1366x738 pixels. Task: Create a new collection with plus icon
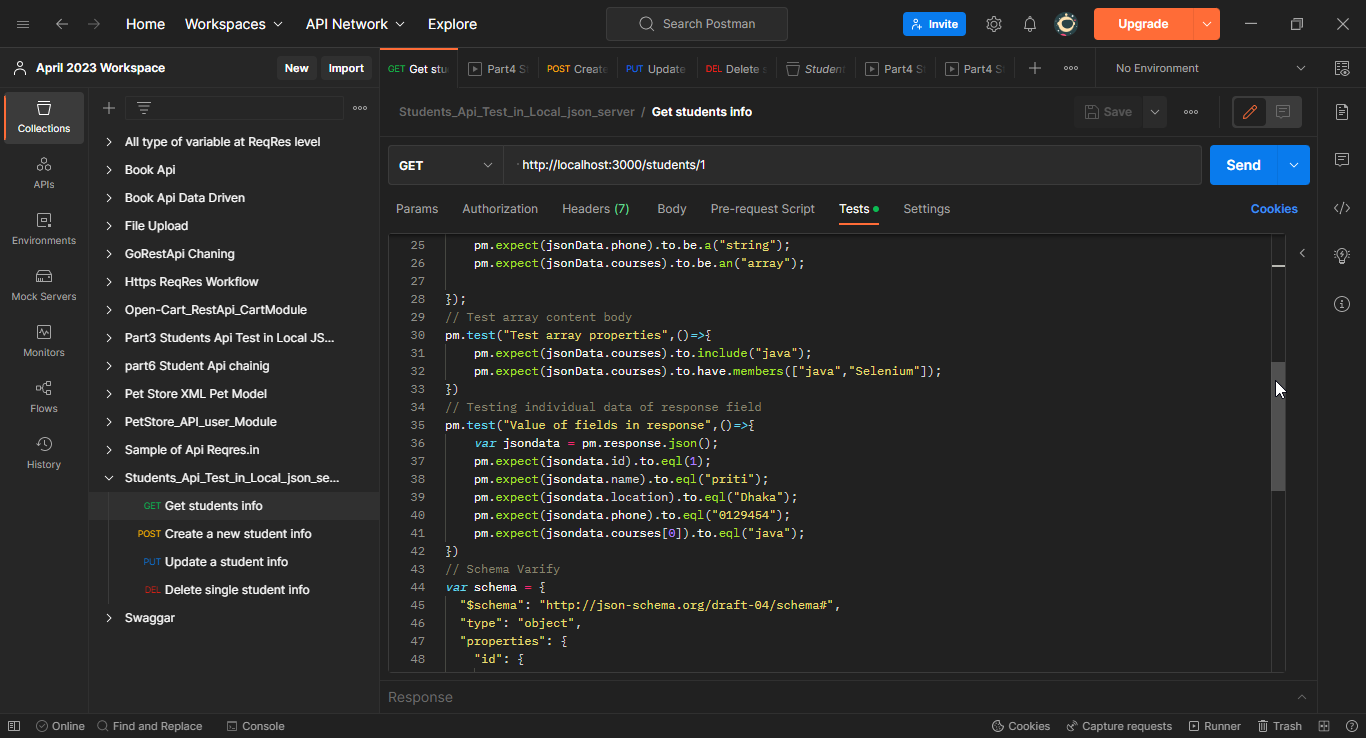(x=109, y=108)
